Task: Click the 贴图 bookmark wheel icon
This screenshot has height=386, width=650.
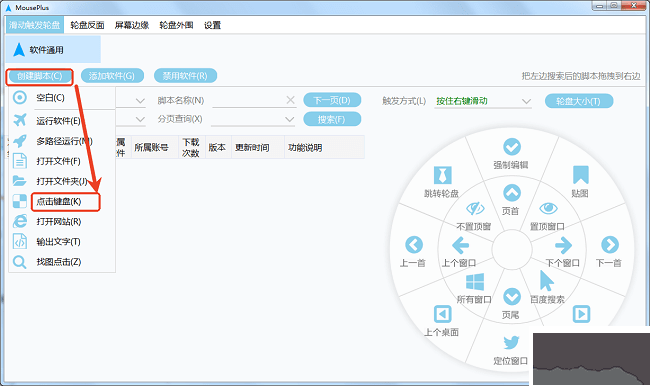Action: click(x=581, y=175)
